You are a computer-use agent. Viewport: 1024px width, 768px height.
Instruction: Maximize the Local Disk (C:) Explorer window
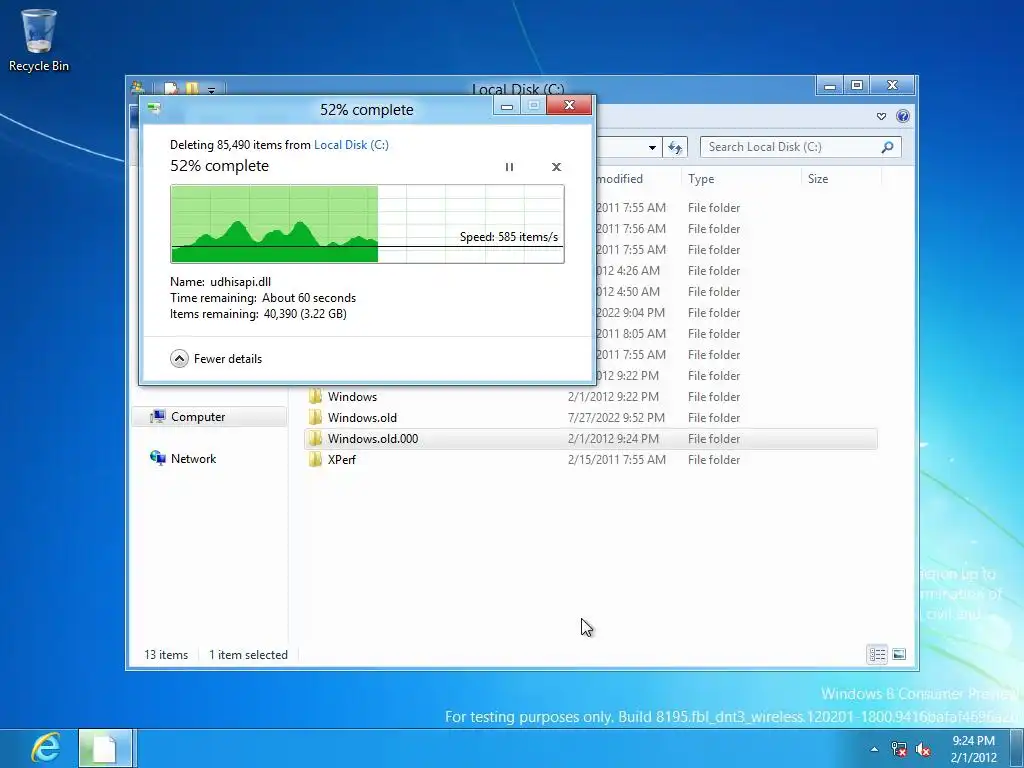857,86
